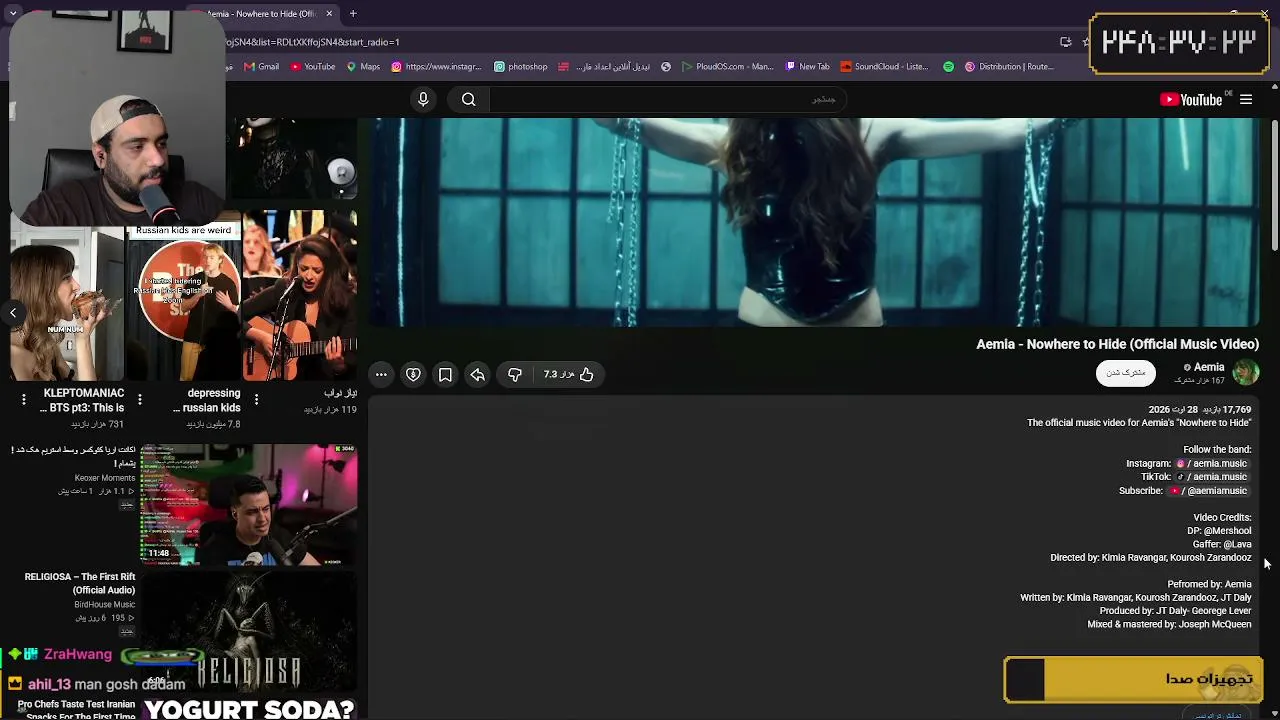1280x720 pixels.
Task: Click the Thanks heart-dollar icon
Action: coord(413,374)
